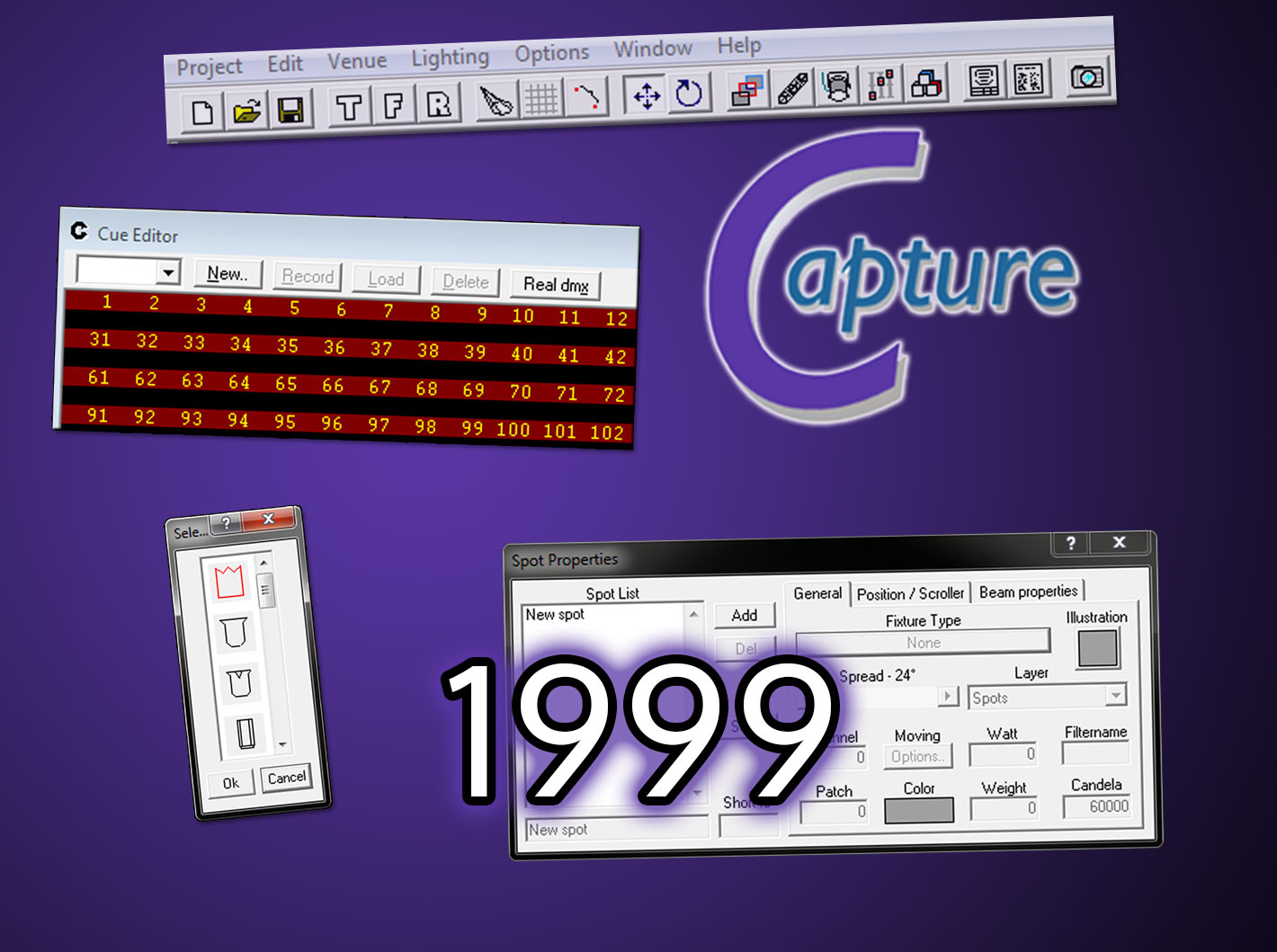The width and height of the screenshot is (1277, 952).
Task: Open the Options menu
Action: click(x=552, y=53)
